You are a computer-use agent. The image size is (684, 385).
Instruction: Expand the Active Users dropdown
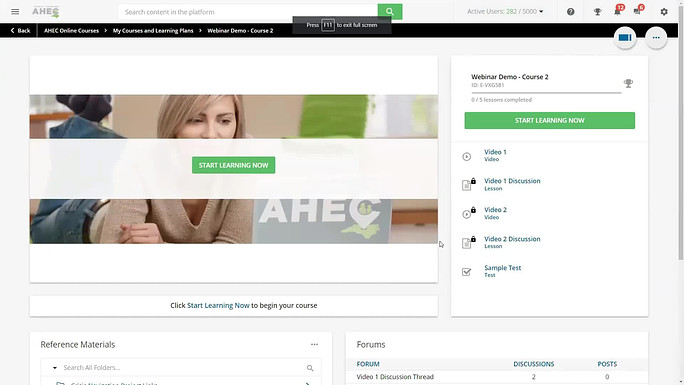click(541, 12)
